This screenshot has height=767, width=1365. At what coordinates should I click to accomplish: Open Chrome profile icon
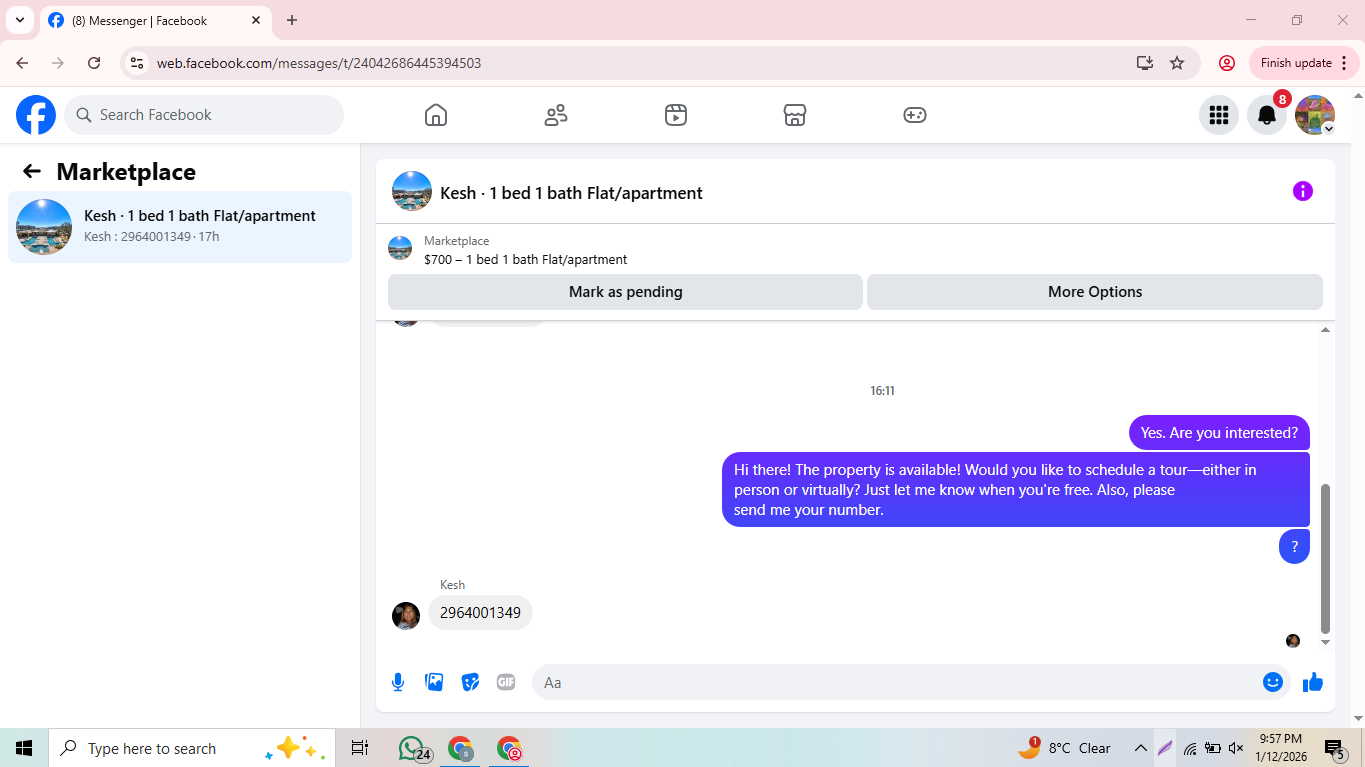[x=1227, y=63]
